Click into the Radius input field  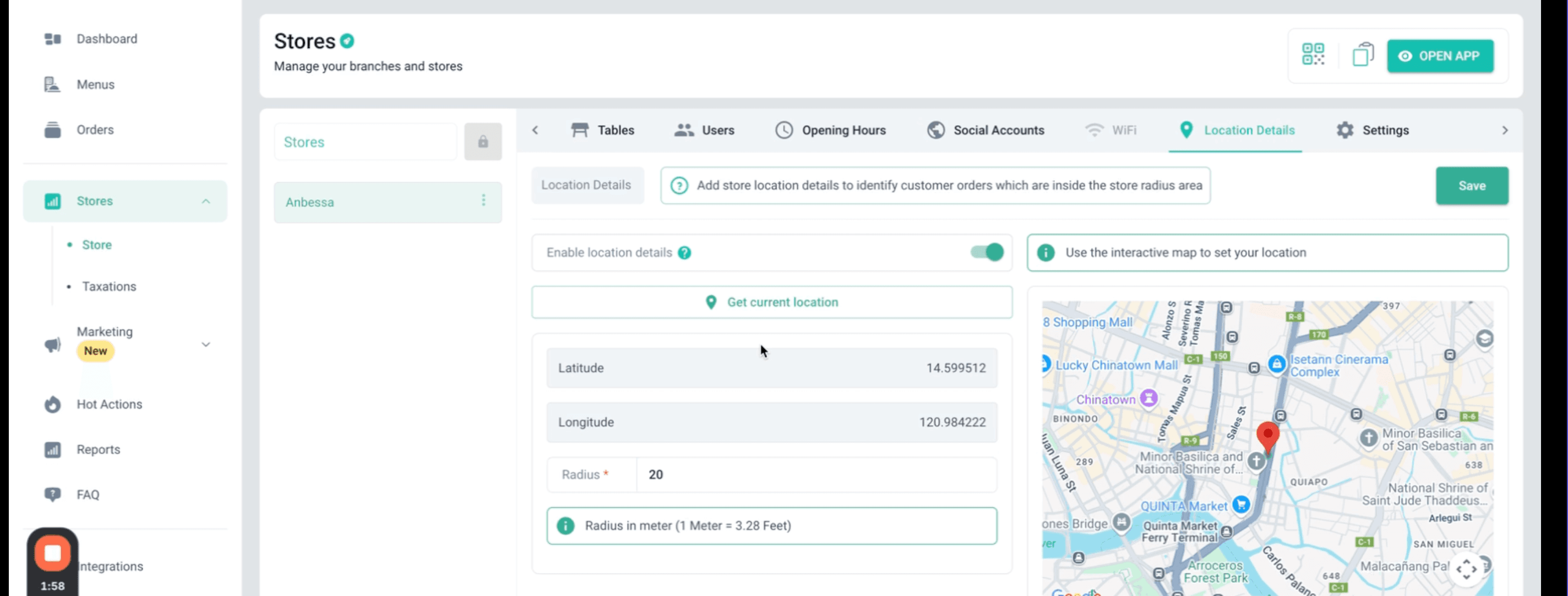815,475
